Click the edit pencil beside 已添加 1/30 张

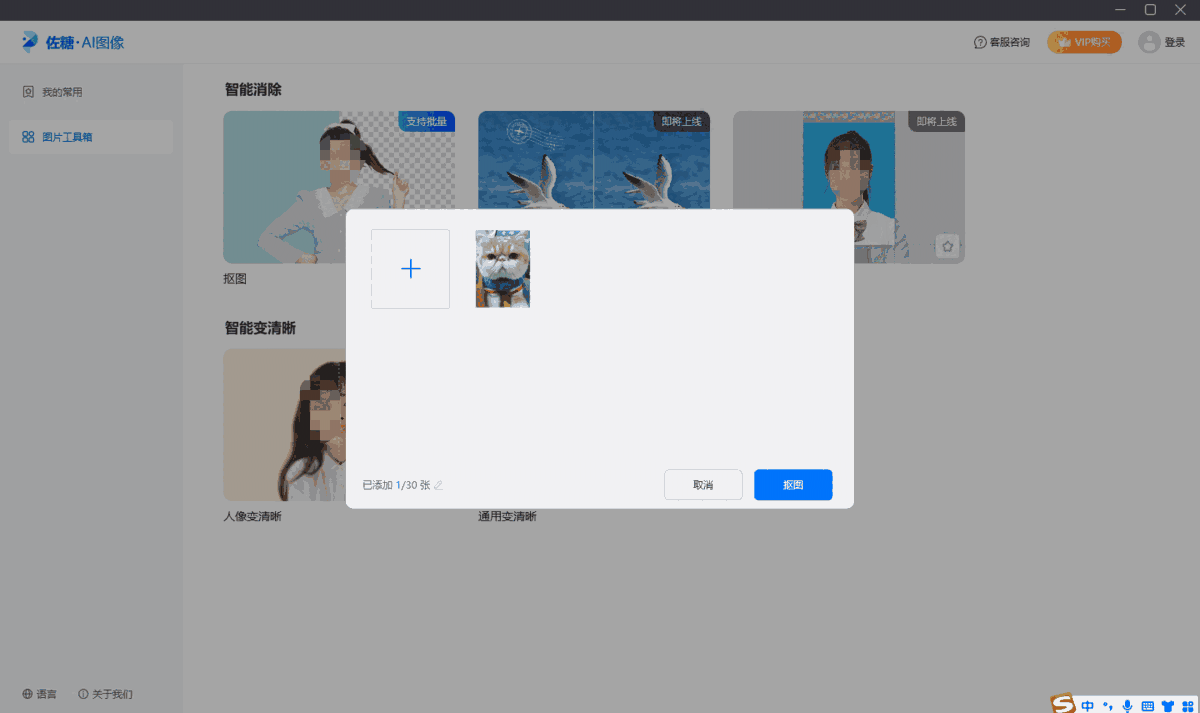tap(438, 485)
